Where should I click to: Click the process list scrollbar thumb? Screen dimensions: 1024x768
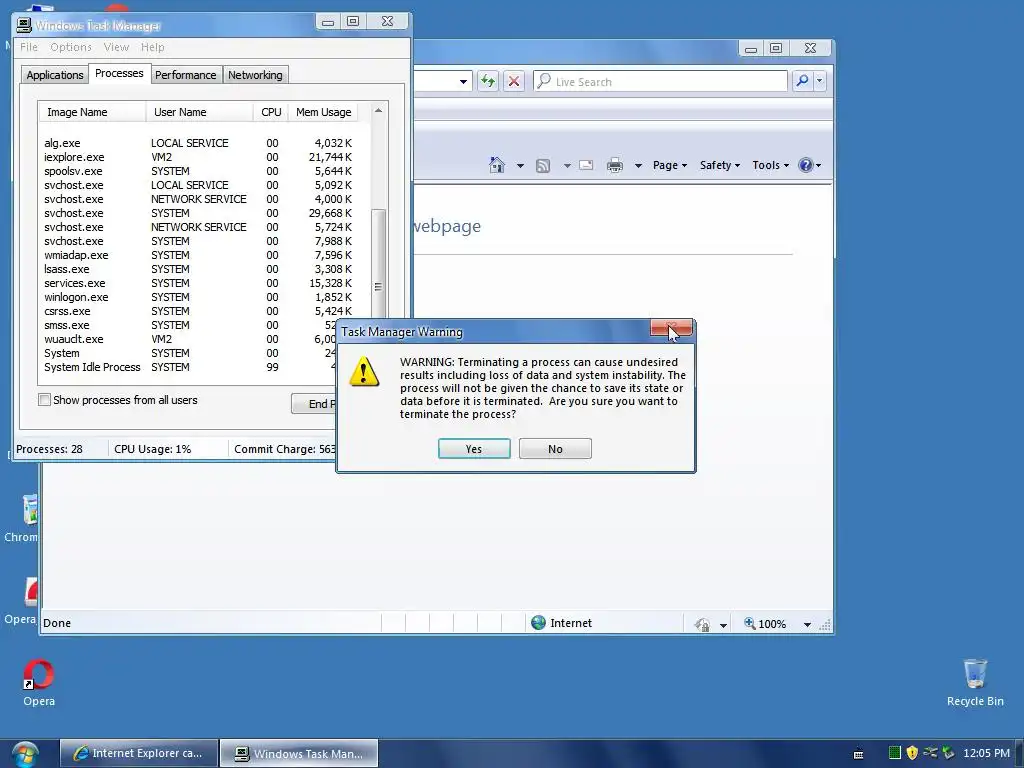coord(378,264)
